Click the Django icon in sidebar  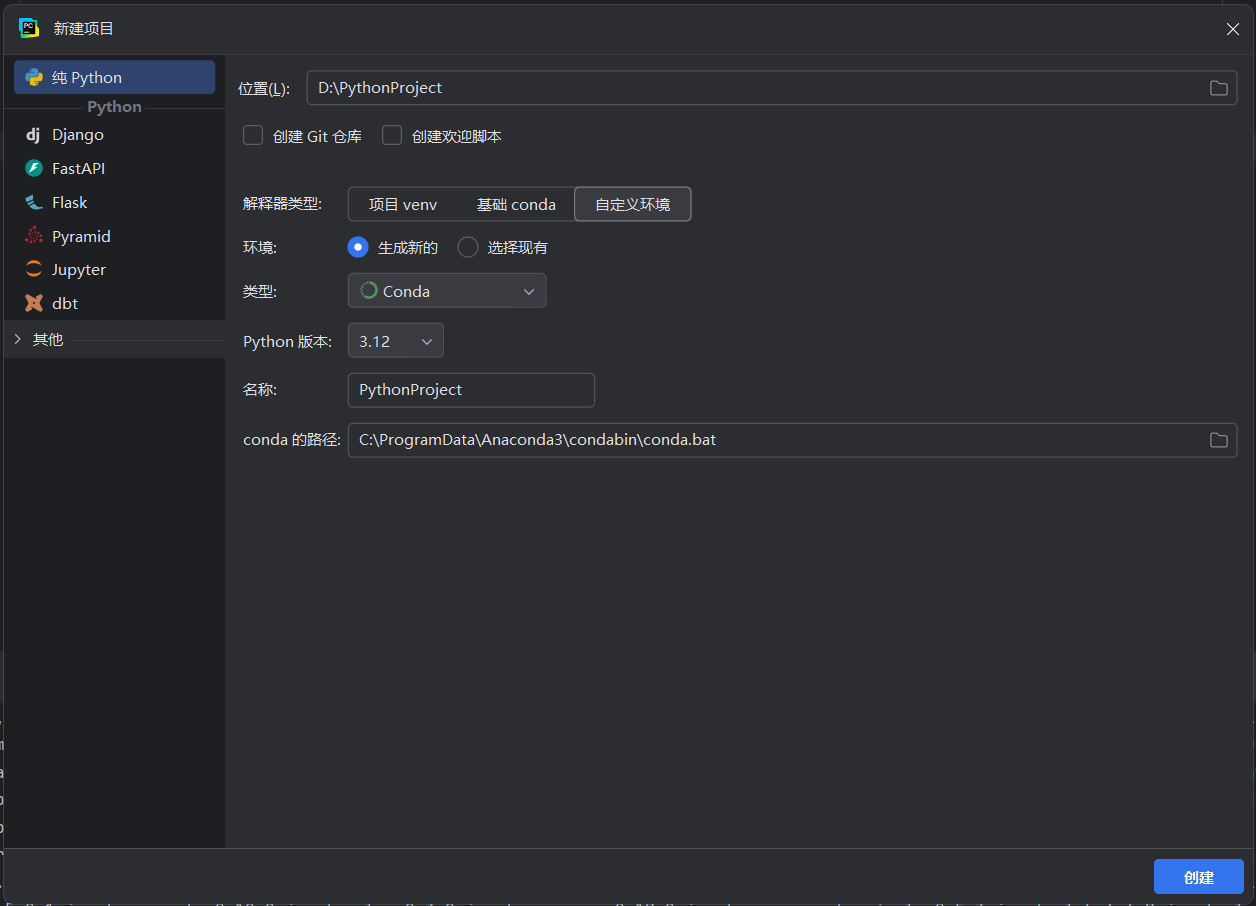click(x=34, y=135)
